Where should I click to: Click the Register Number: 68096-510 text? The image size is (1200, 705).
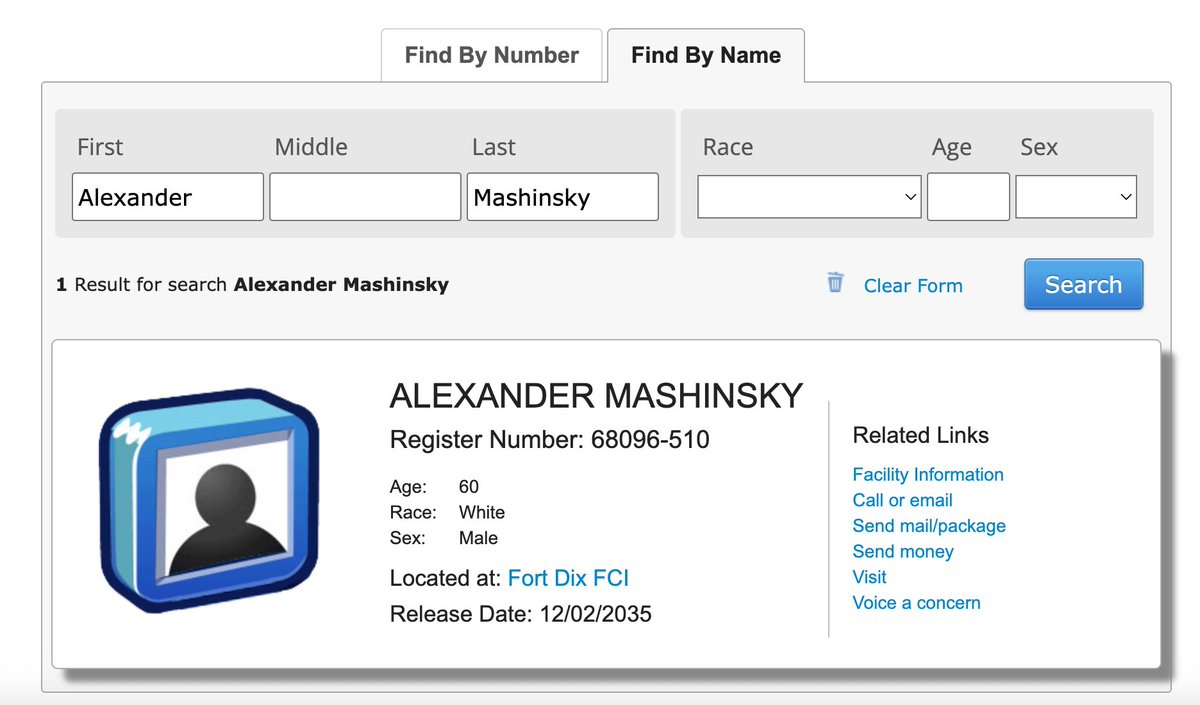(550, 440)
